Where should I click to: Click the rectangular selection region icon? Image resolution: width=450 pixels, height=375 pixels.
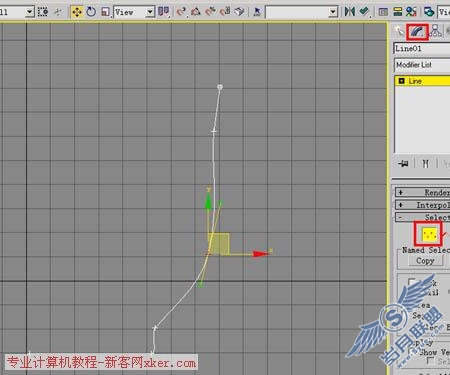coord(43,12)
